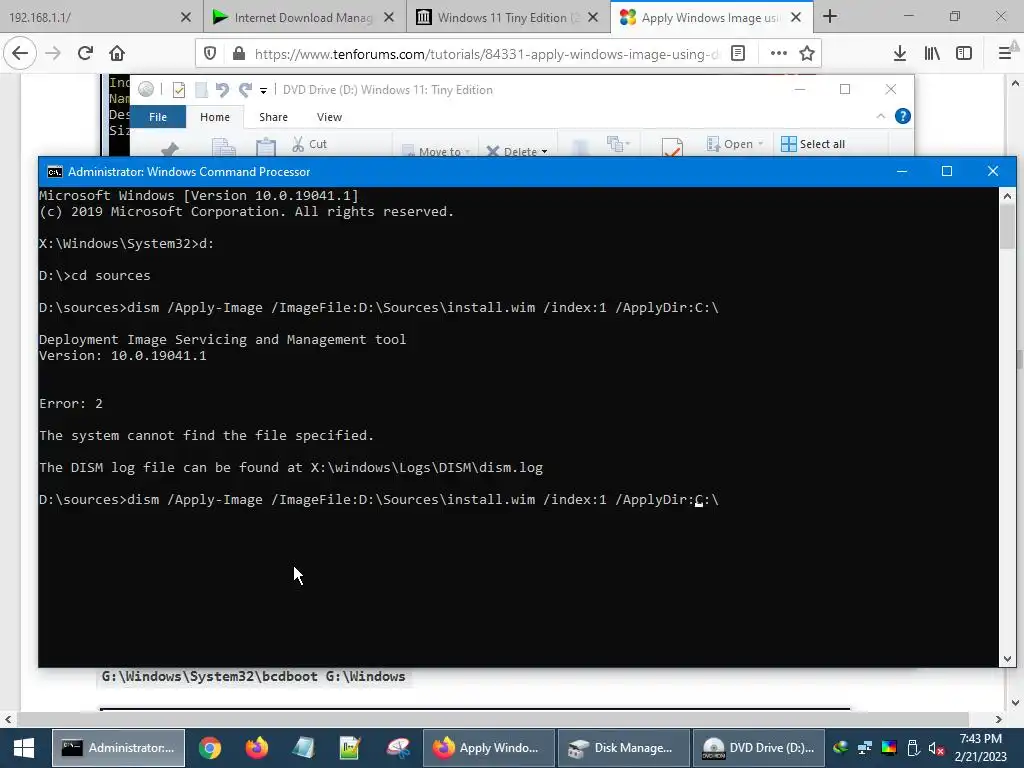Open the File tab in Explorer
The width and height of the screenshot is (1024, 768).
click(158, 117)
